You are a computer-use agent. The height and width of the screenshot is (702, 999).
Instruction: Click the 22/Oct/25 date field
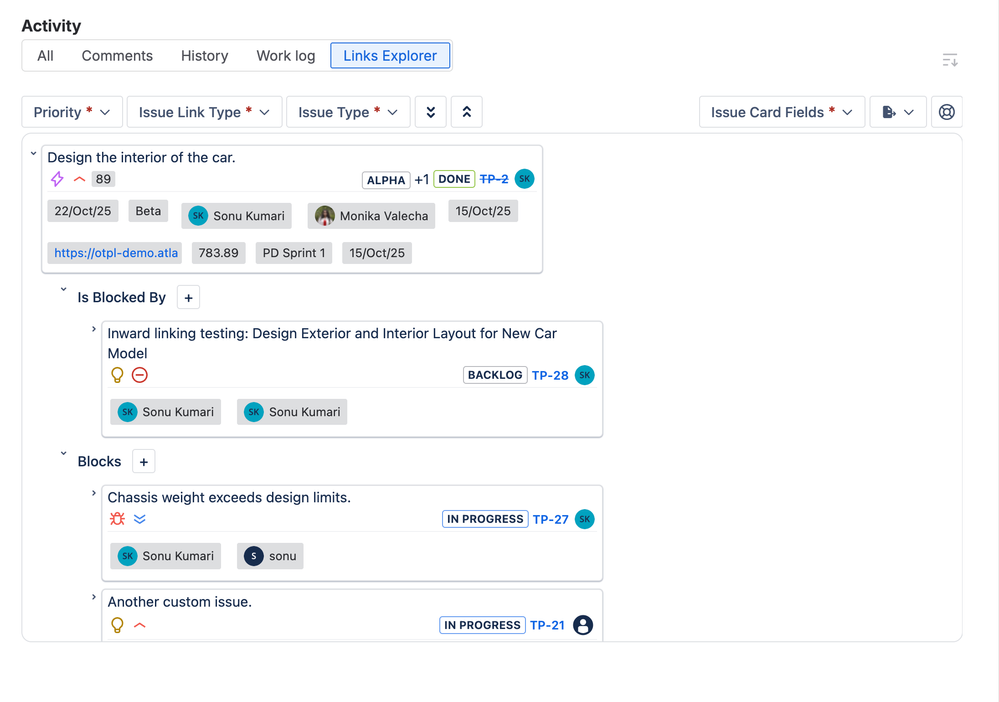pyautogui.click(x=83, y=211)
